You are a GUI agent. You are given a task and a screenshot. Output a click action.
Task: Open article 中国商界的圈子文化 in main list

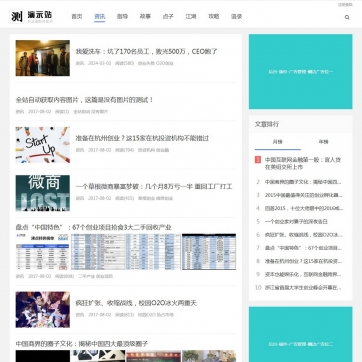[x=82, y=344]
